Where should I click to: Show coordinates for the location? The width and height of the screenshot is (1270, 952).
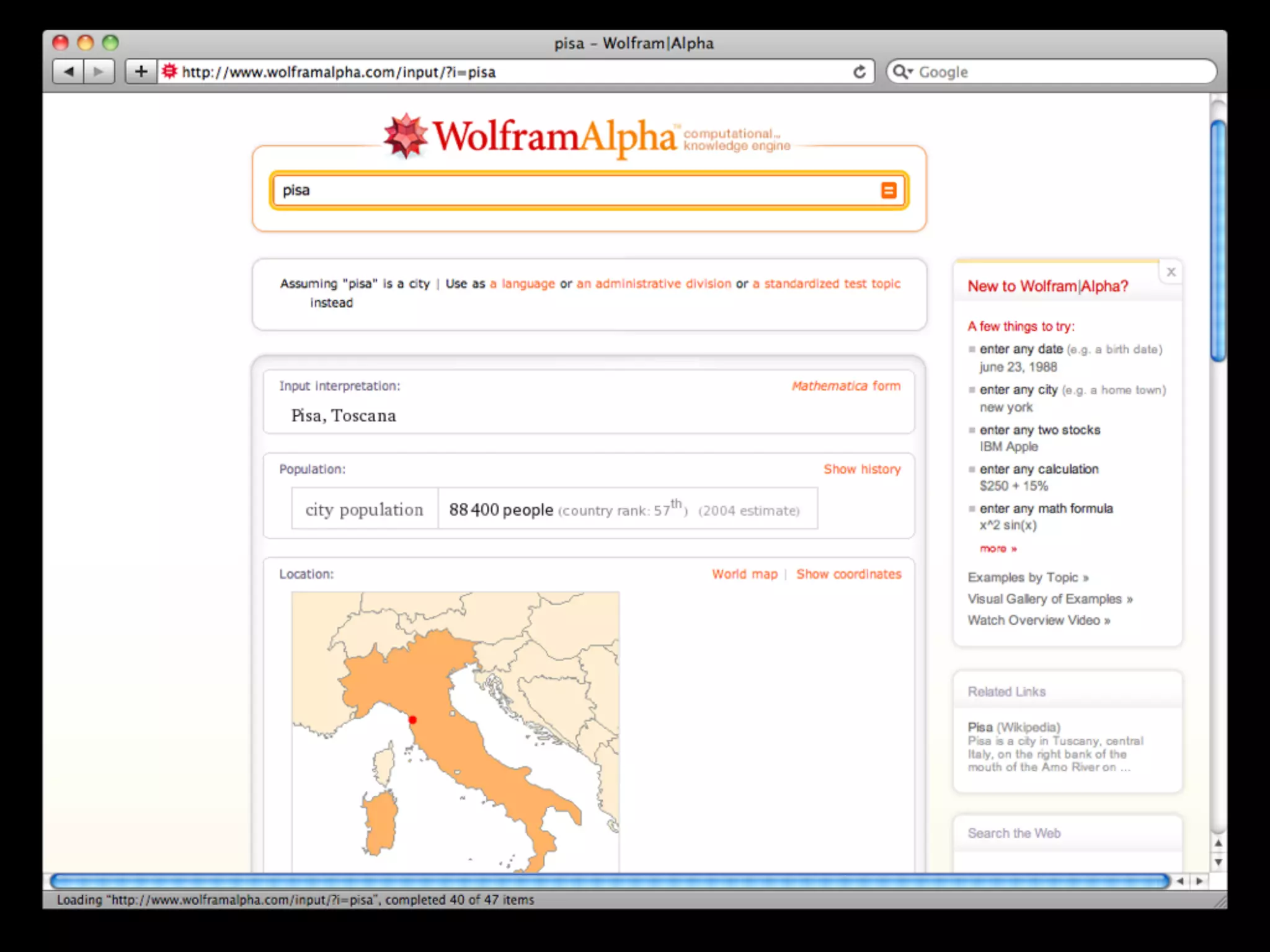click(x=848, y=574)
